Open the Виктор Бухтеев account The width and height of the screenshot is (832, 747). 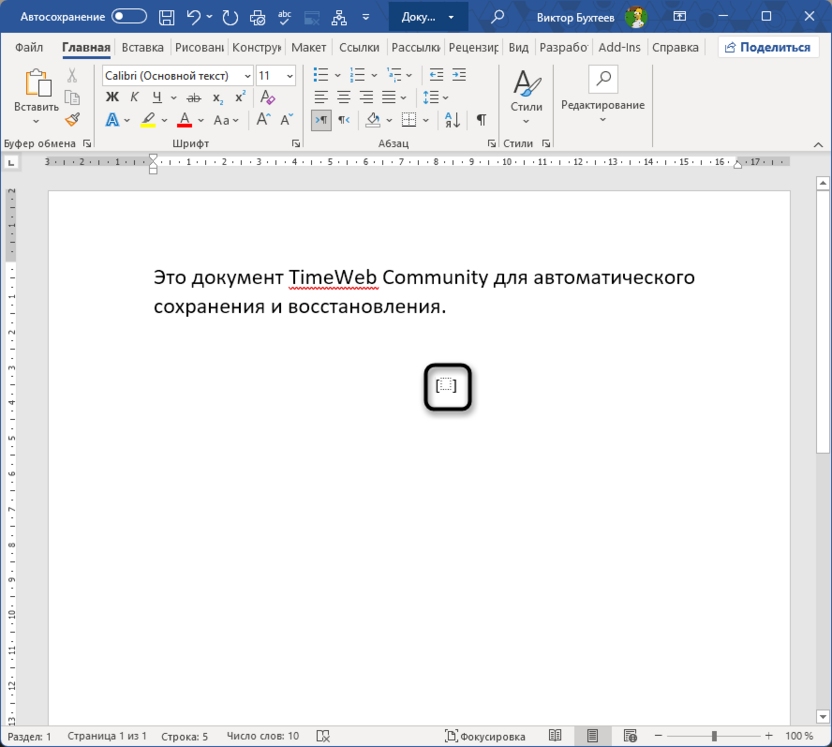591,18
